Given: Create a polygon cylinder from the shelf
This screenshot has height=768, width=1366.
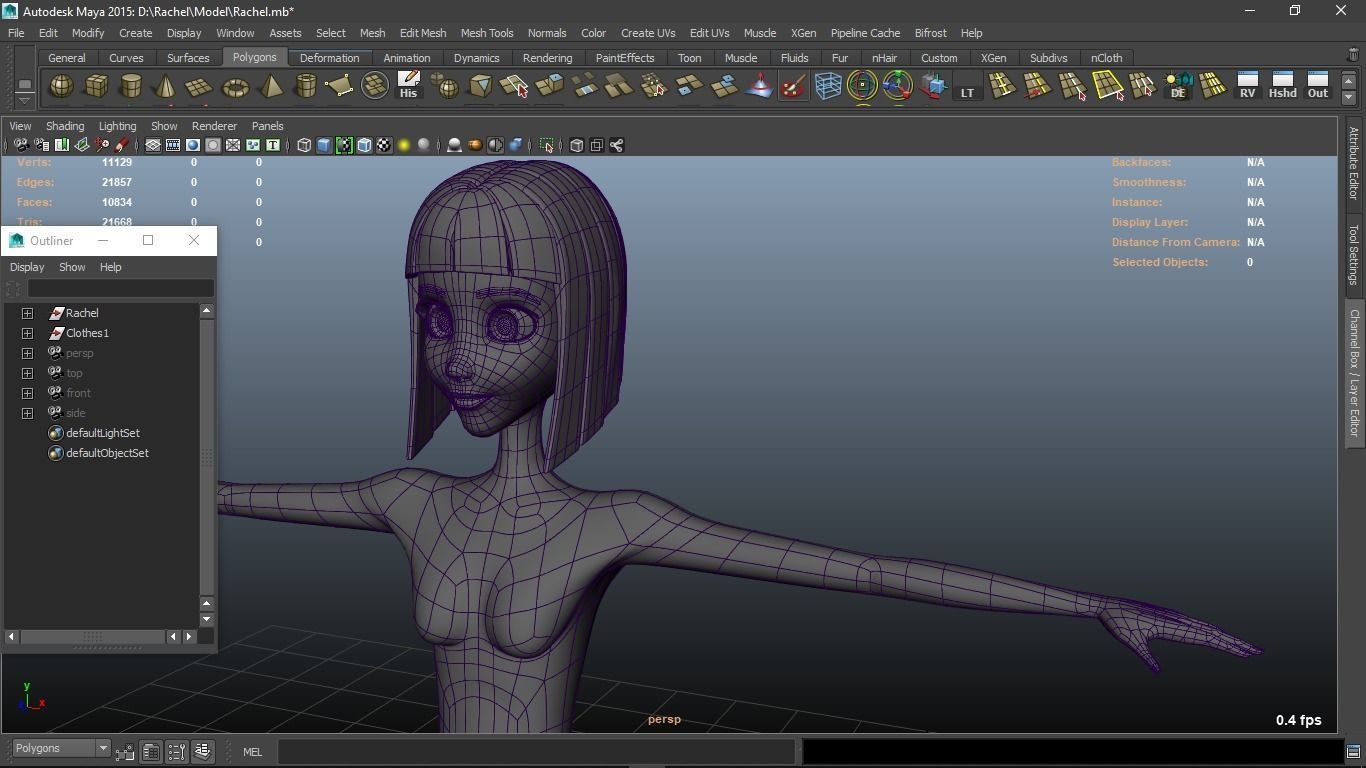Looking at the screenshot, I should (x=130, y=87).
